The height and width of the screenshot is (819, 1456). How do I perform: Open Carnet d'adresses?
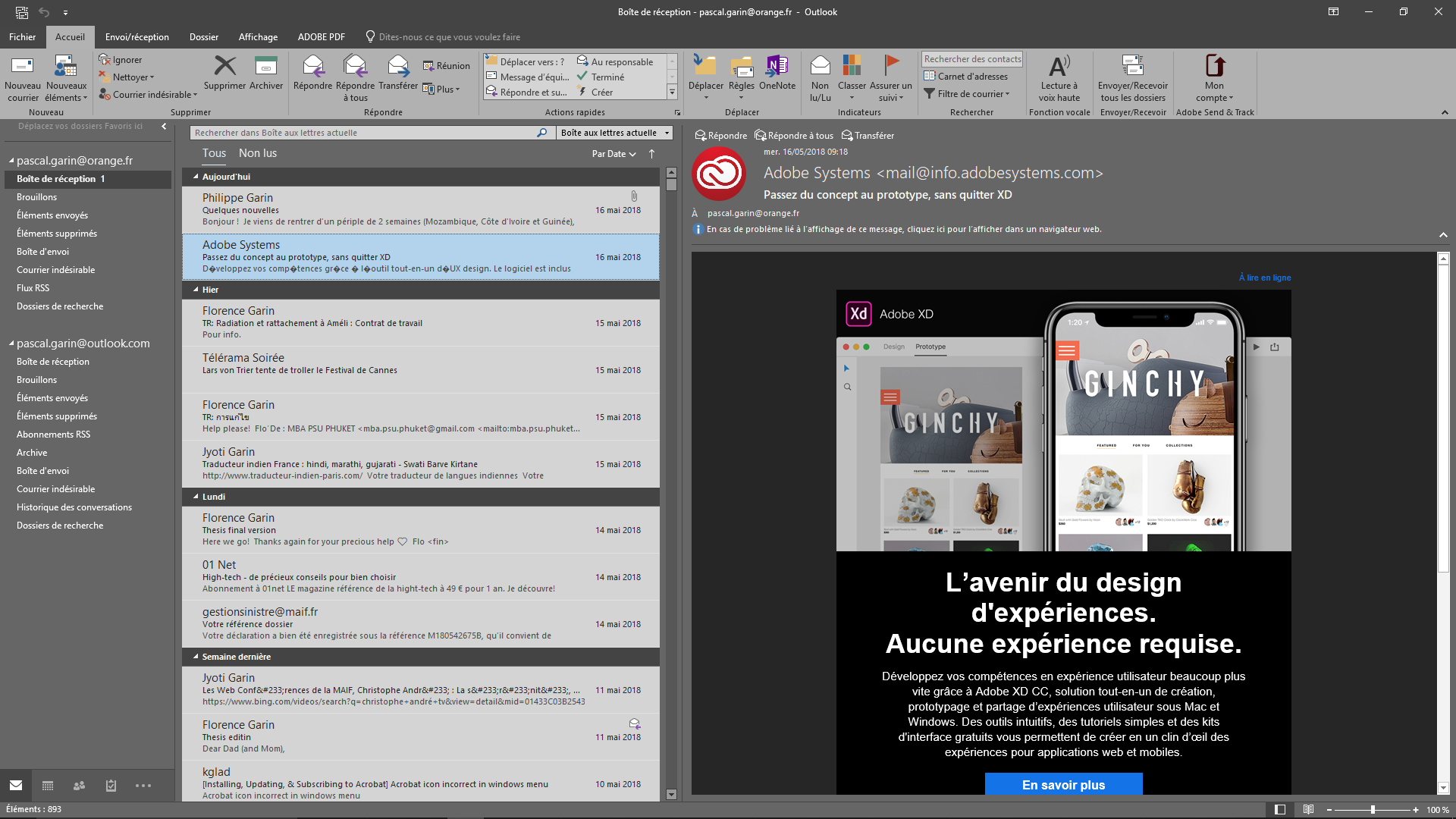coord(965,76)
